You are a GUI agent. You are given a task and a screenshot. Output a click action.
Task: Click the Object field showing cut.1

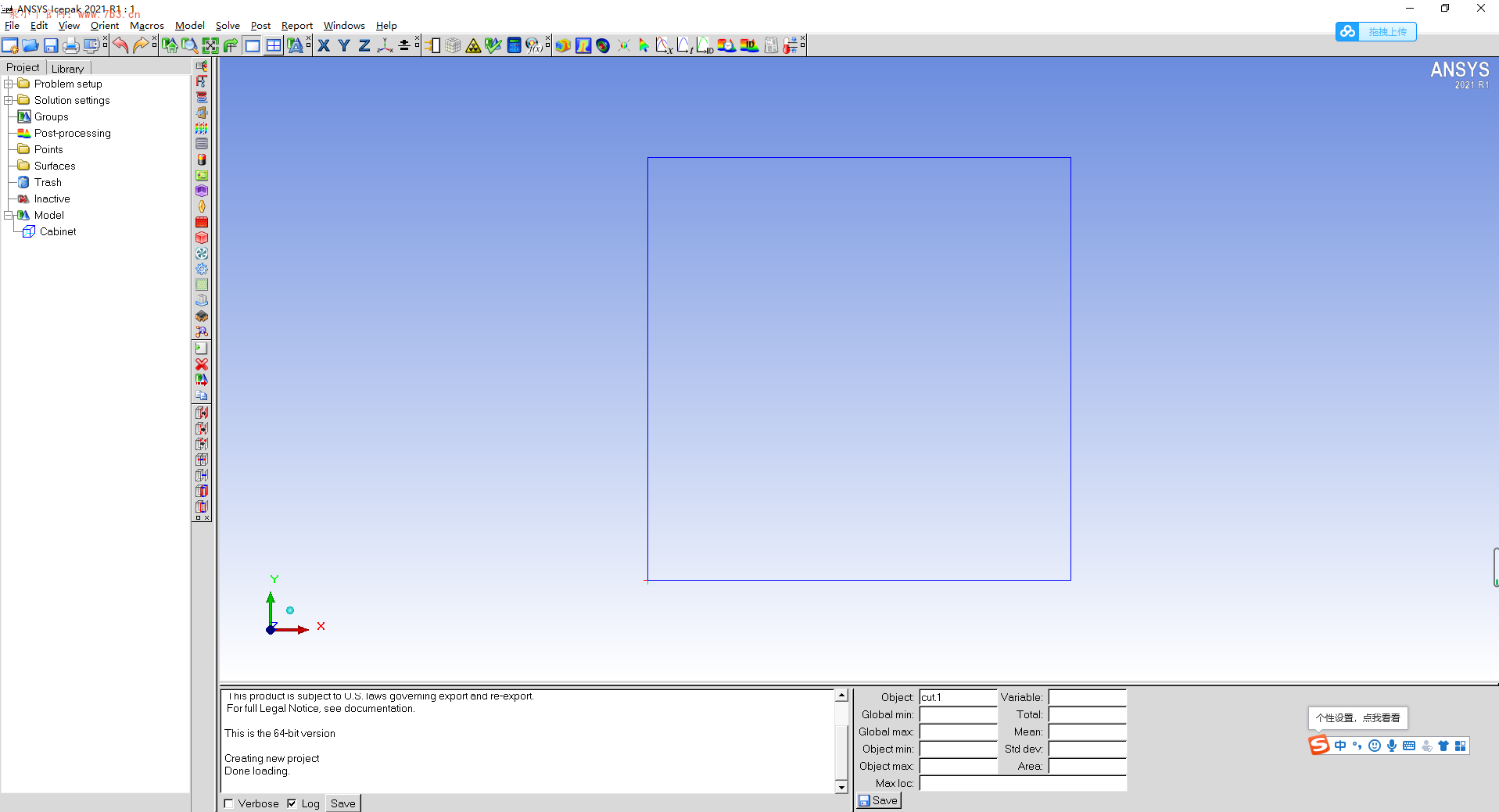pos(958,697)
